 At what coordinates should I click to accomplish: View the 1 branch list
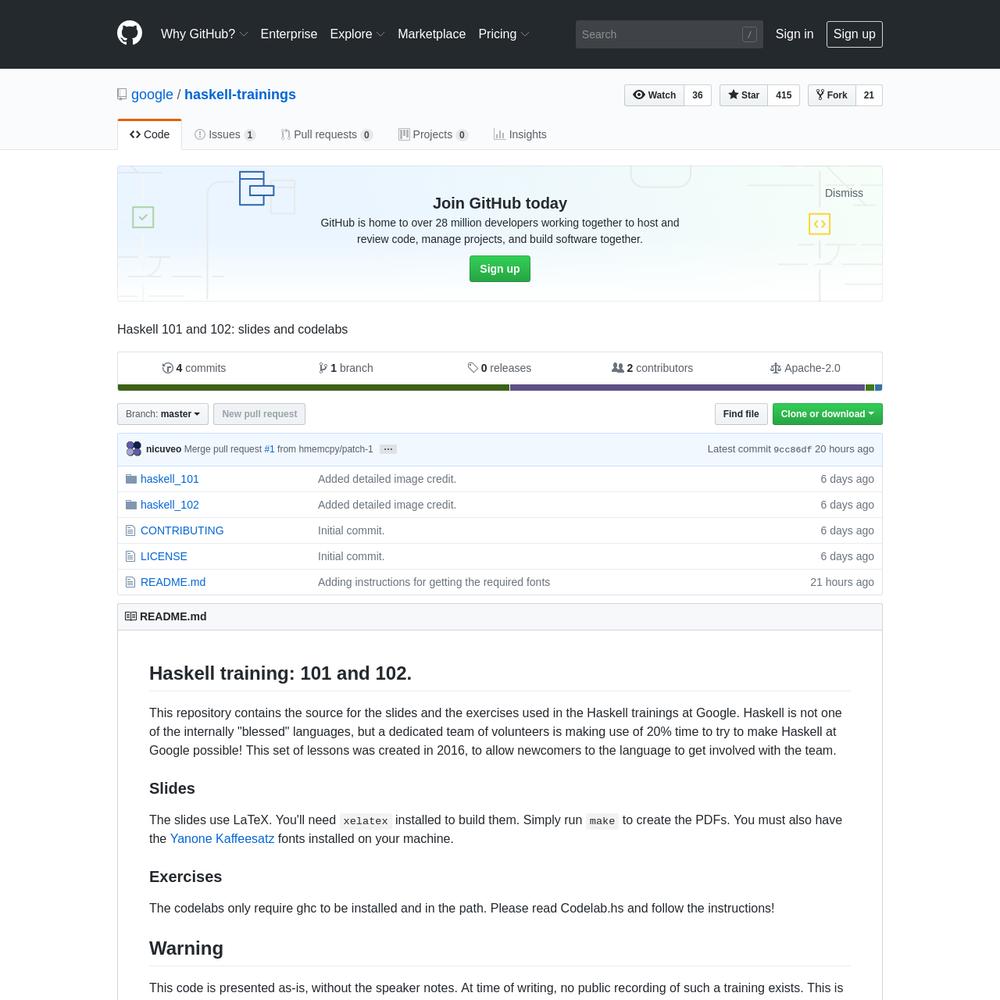point(346,368)
